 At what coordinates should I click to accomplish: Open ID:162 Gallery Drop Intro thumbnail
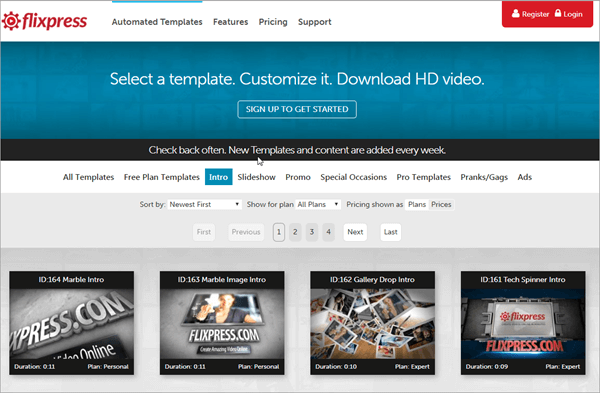pos(372,324)
